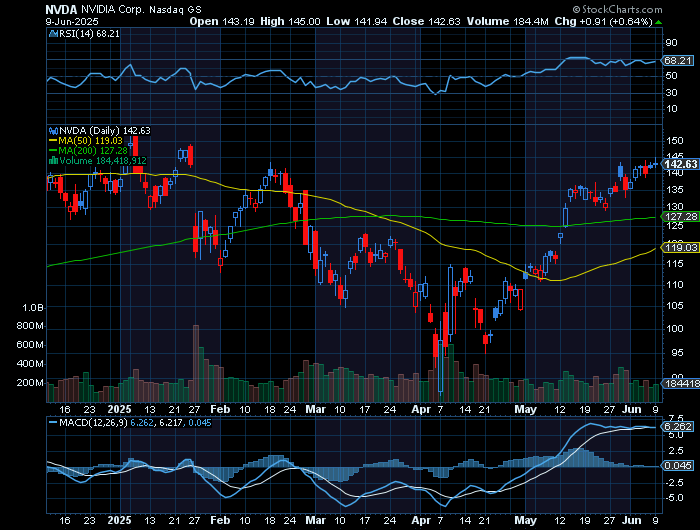Click the volume bars icon beside Volume

coord(53,161)
